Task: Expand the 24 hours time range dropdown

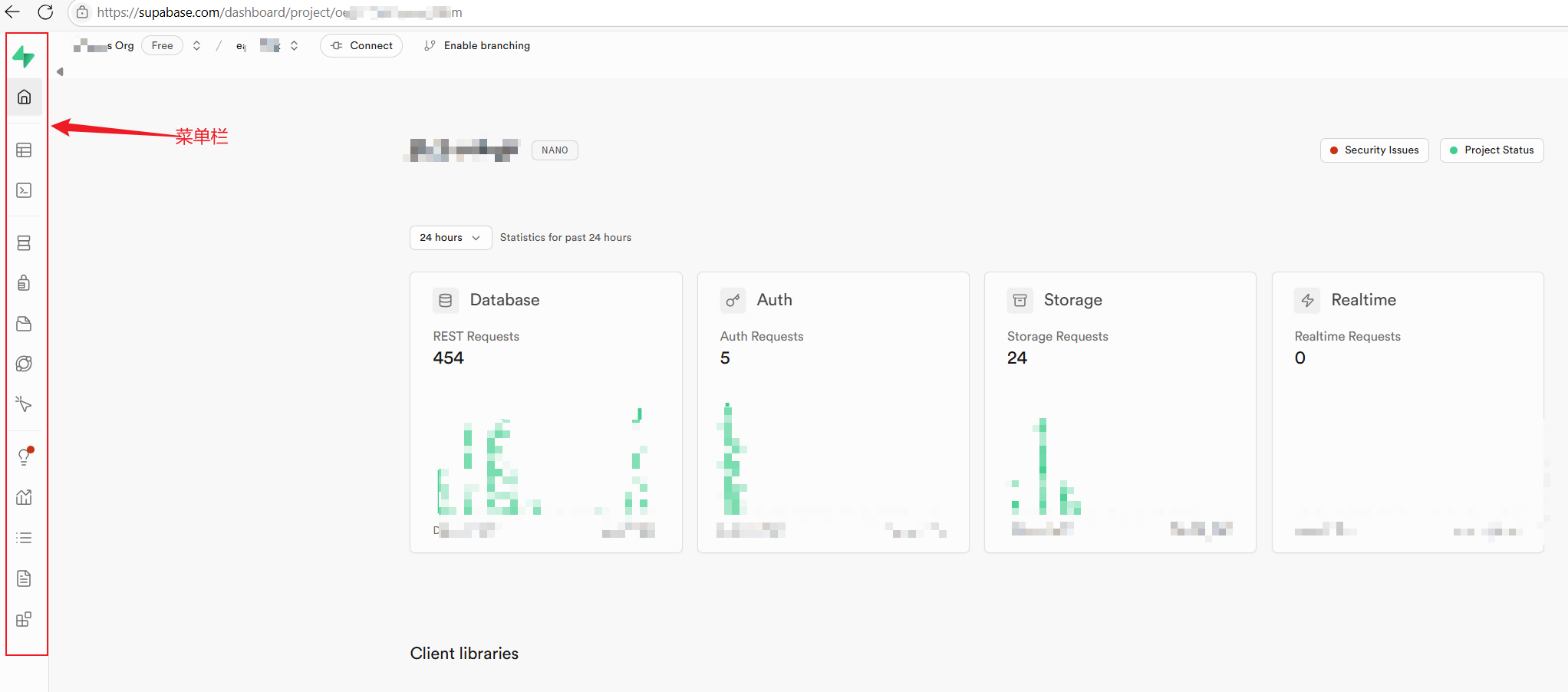Action: click(450, 238)
